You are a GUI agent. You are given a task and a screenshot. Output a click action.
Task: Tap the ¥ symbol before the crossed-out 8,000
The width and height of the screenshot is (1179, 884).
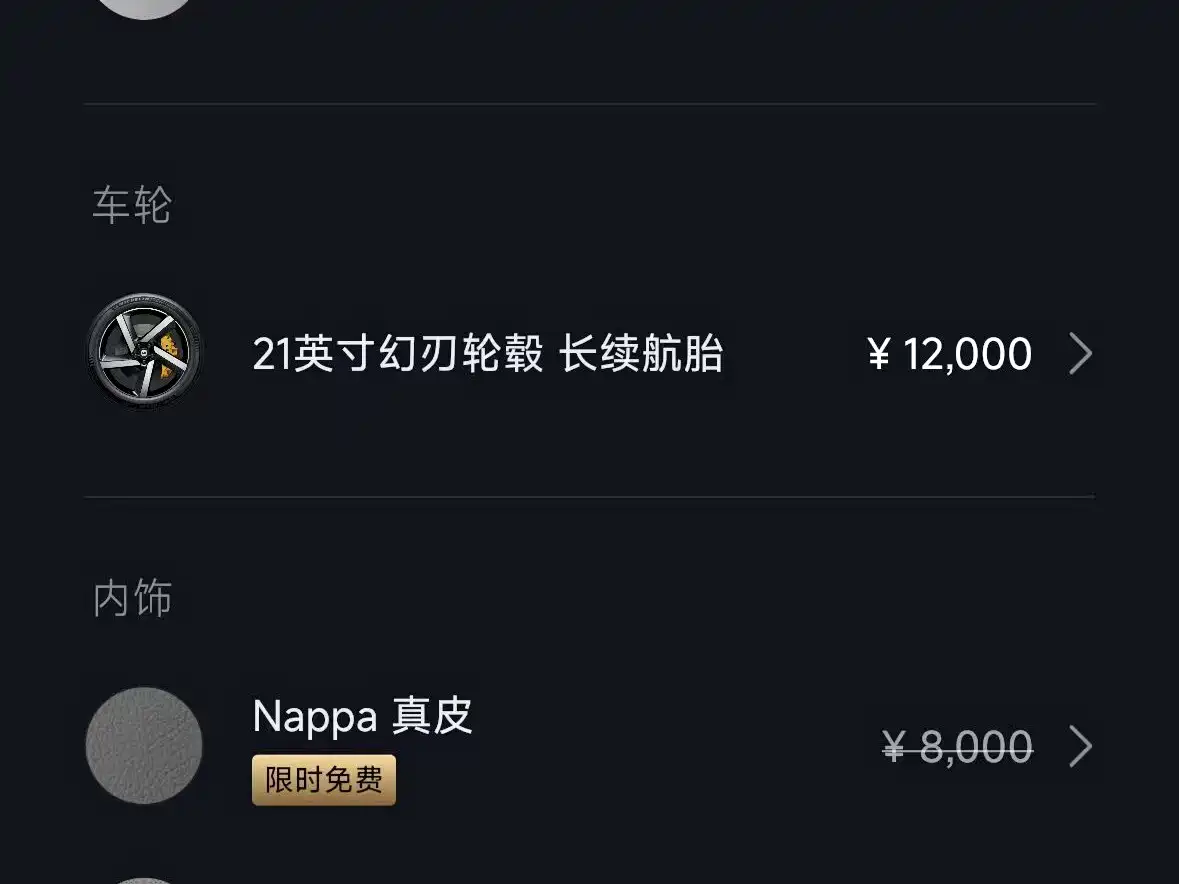pyautogui.click(x=894, y=747)
